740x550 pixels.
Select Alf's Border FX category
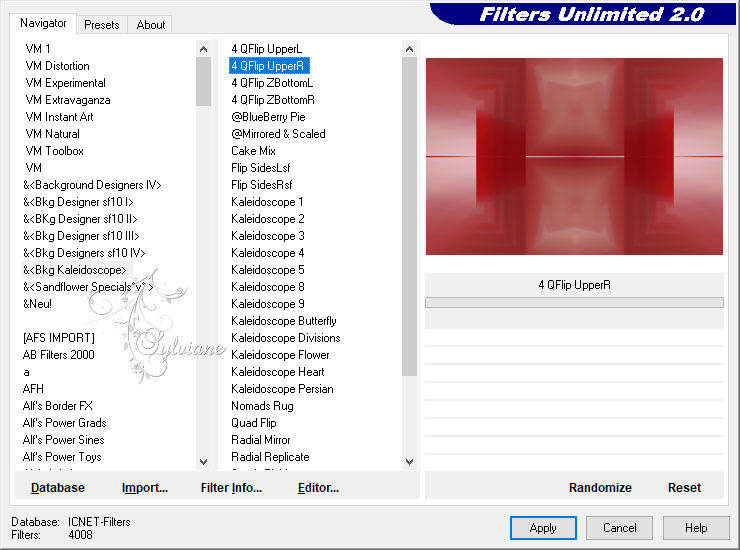click(57, 406)
